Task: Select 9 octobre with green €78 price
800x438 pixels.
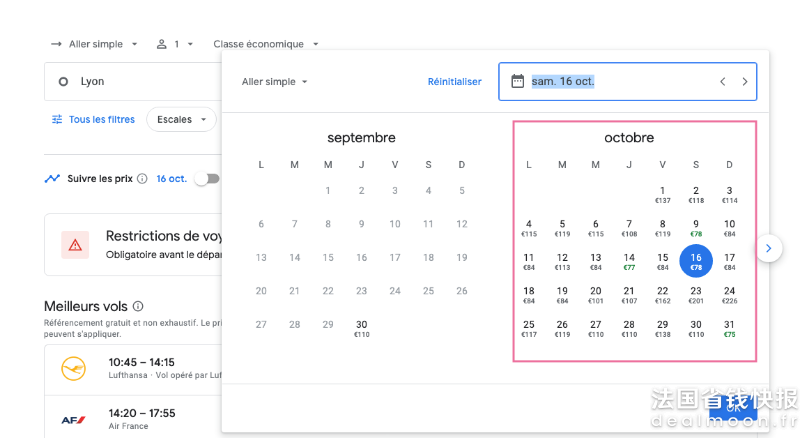Action: point(696,228)
